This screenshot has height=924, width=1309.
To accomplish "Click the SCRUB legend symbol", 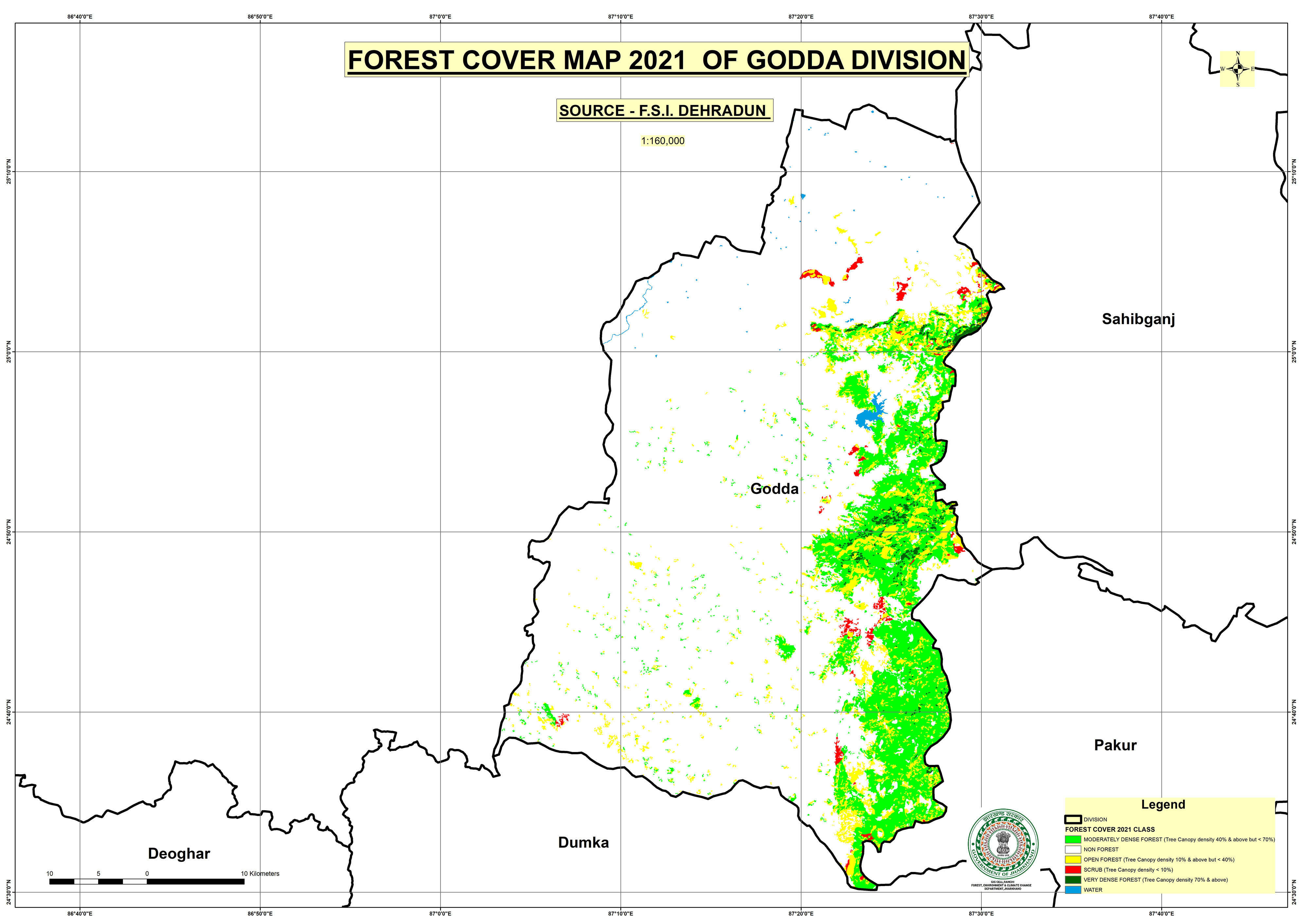I will (x=1073, y=870).
